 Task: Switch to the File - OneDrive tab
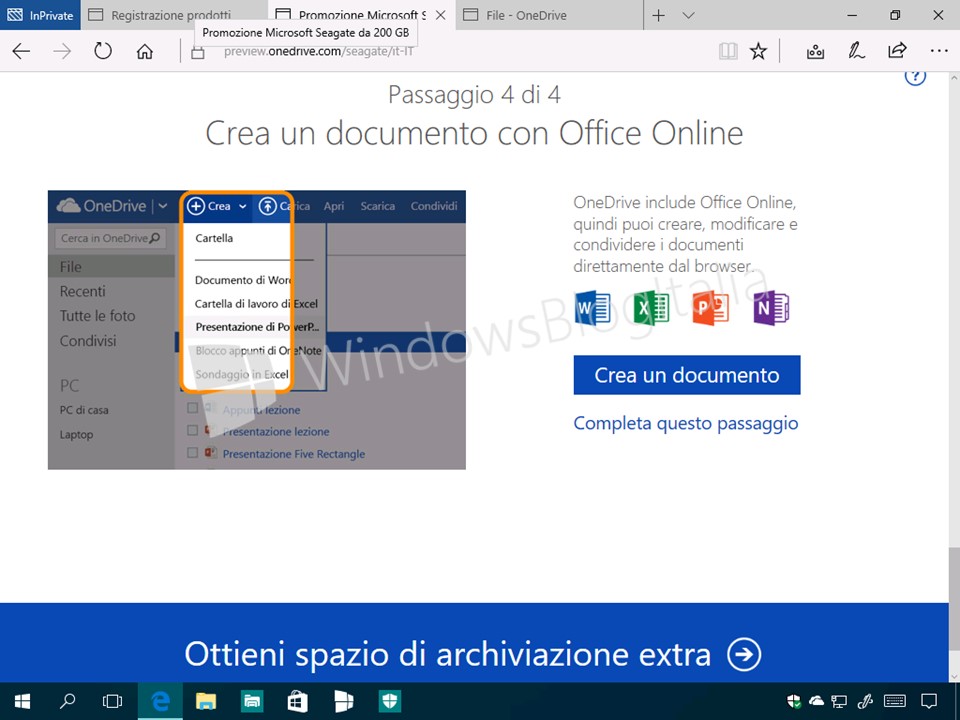click(551, 15)
